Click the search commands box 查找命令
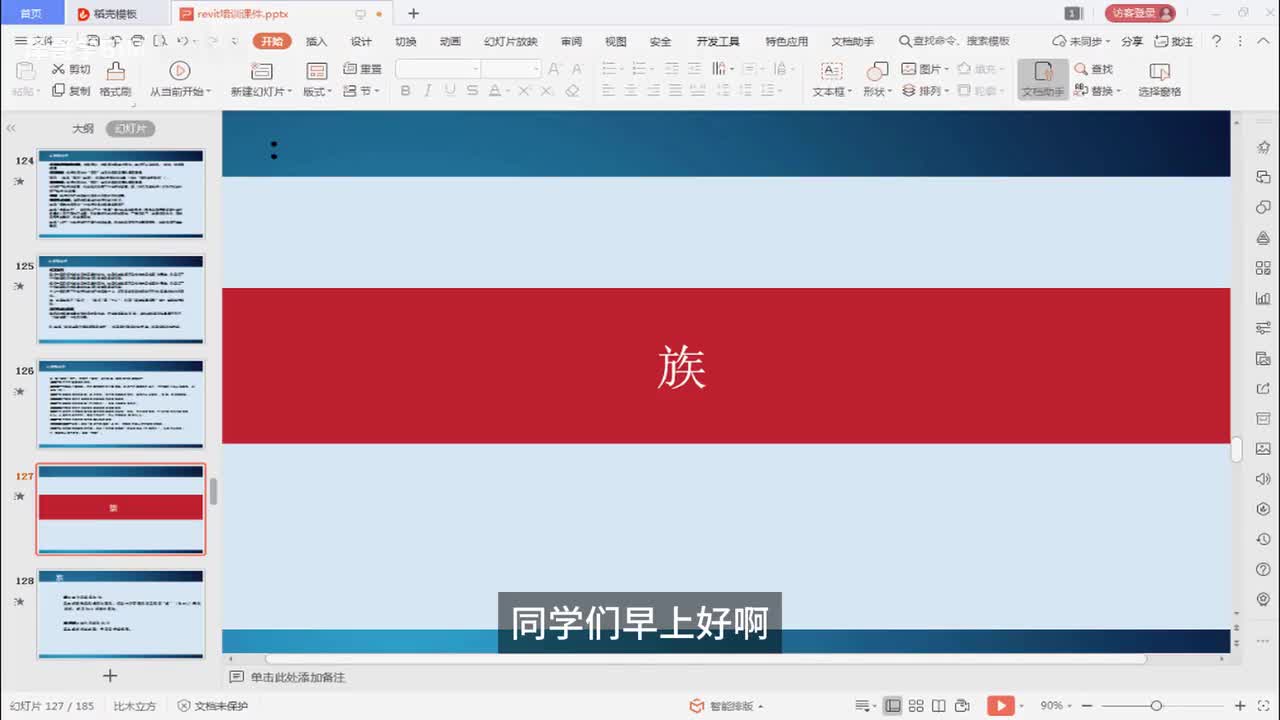This screenshot has width=1280, height=720. [954, 41]
